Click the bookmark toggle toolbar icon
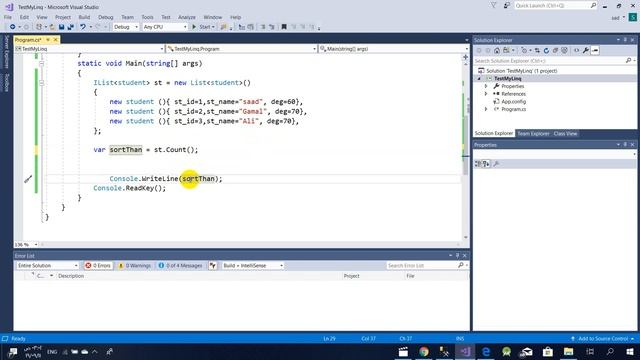This screenshot has width=640, height=360. pos(284,27)
